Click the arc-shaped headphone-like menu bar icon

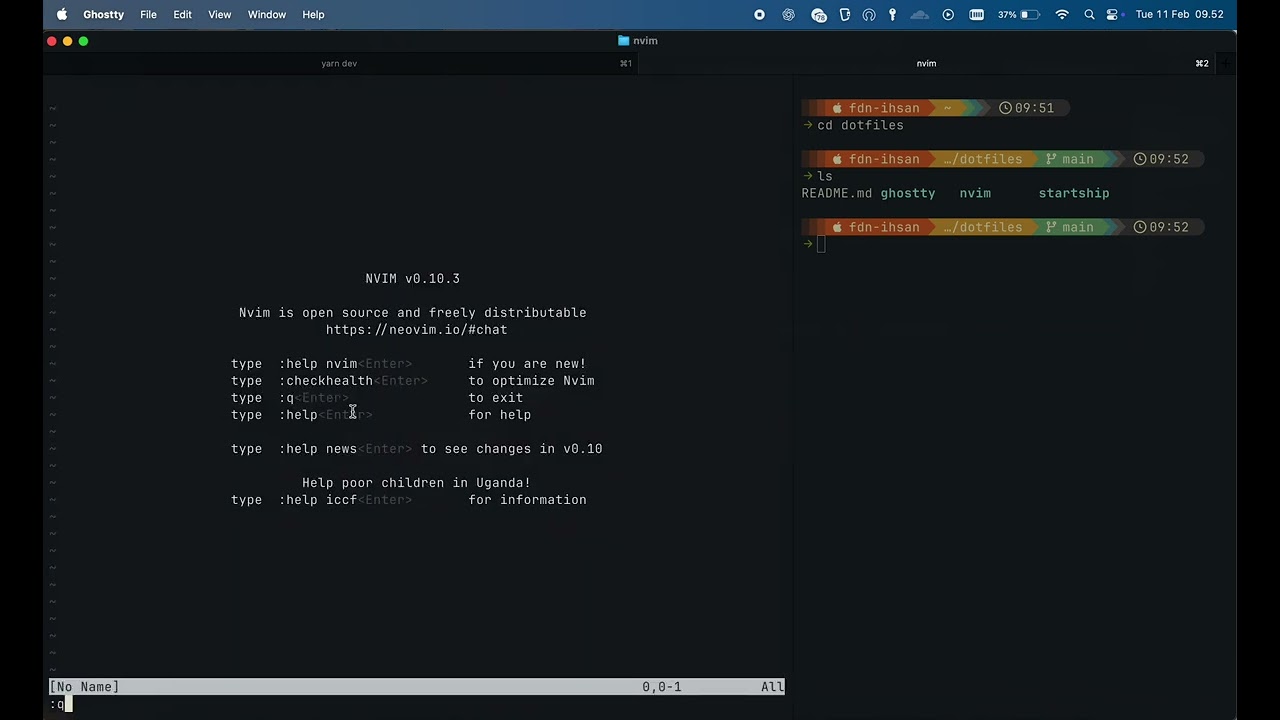click(868, 14)
